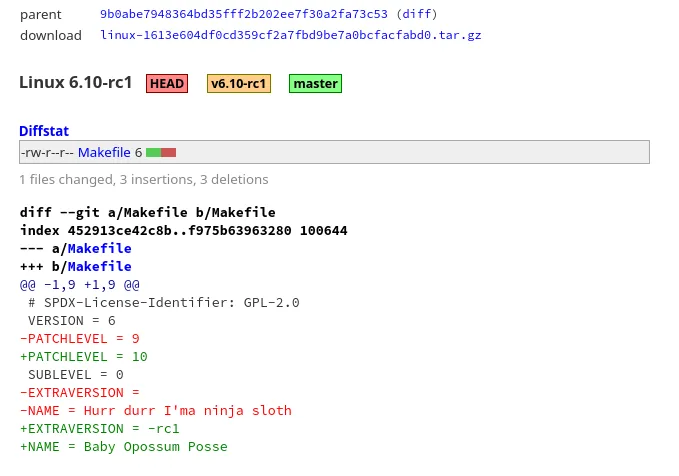The height and width of the screenshot is (476, 679).
Task: Click the added line PATCHLEVEL = 10
Action: (x=84, y=357)
